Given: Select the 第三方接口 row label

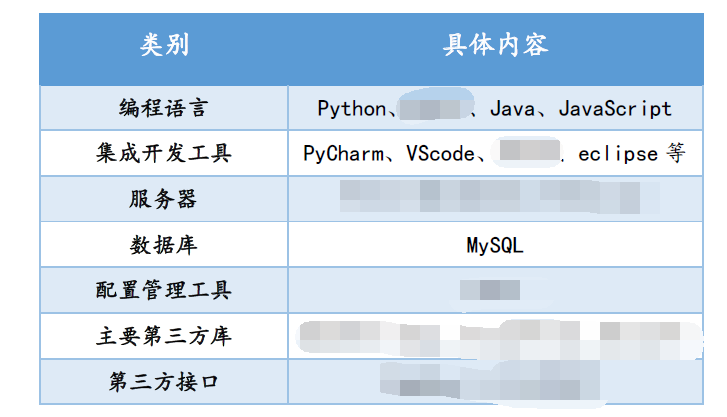Looking at the screenshot, I should coord(164,382).
